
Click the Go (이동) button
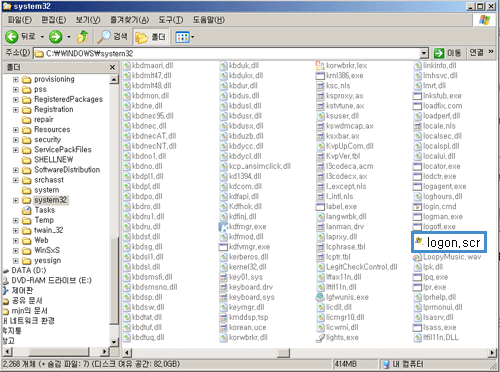[x=448, y=53]
